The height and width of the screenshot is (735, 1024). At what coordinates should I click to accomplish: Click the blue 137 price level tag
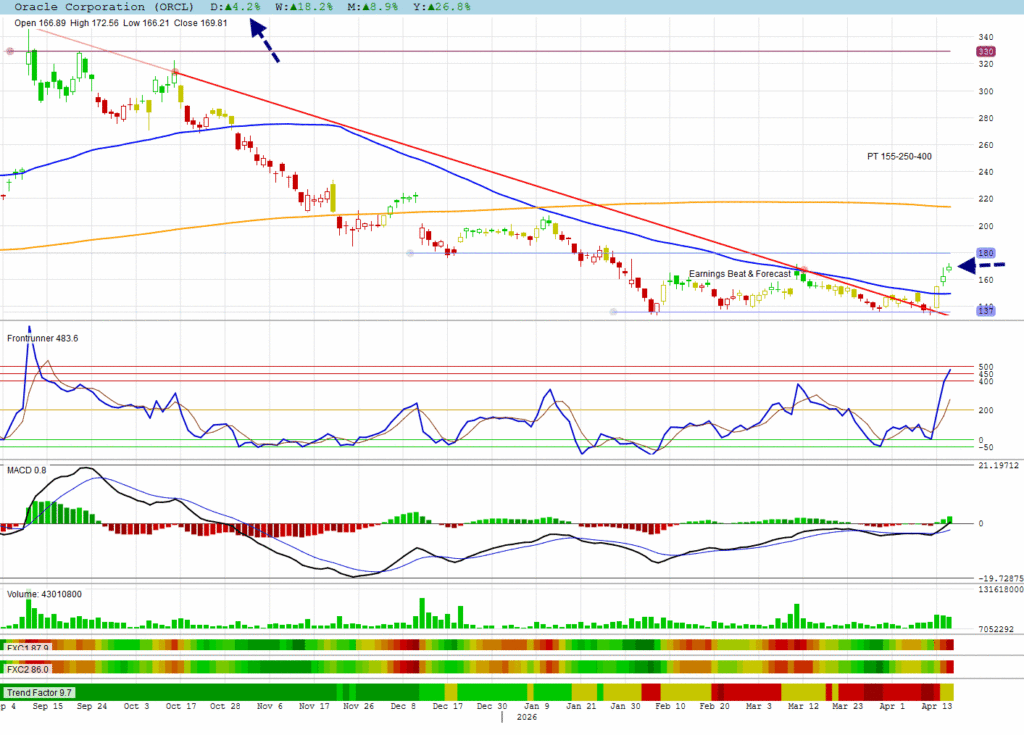(985, 312)
